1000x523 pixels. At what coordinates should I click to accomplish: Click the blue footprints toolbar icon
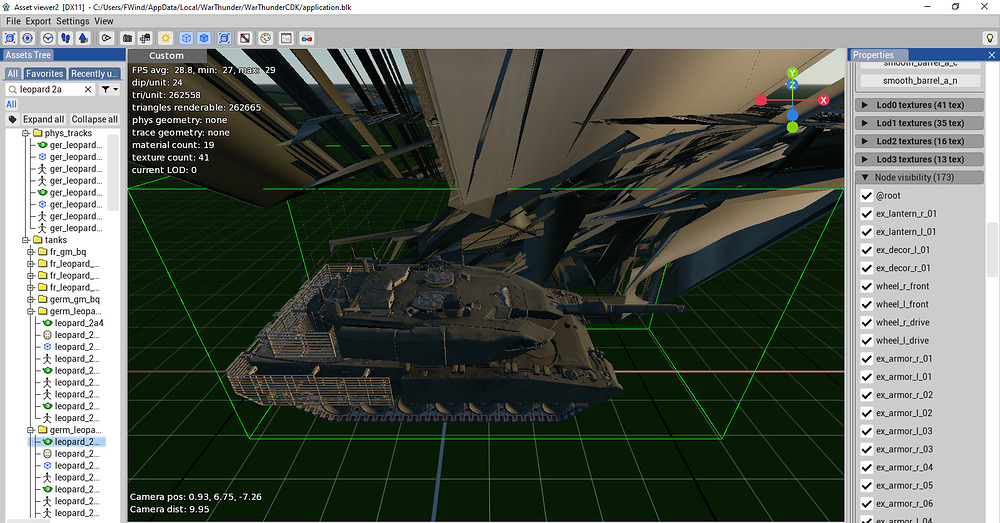point(65,38)
